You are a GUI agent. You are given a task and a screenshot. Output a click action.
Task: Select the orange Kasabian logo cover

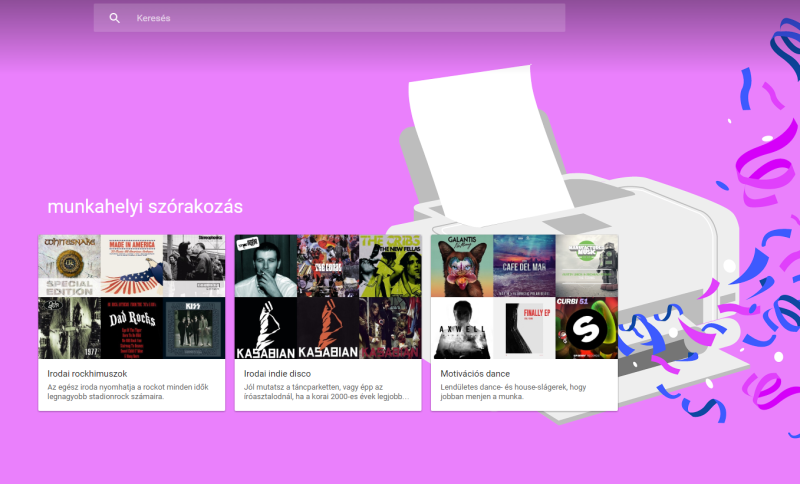pos(328,328)
